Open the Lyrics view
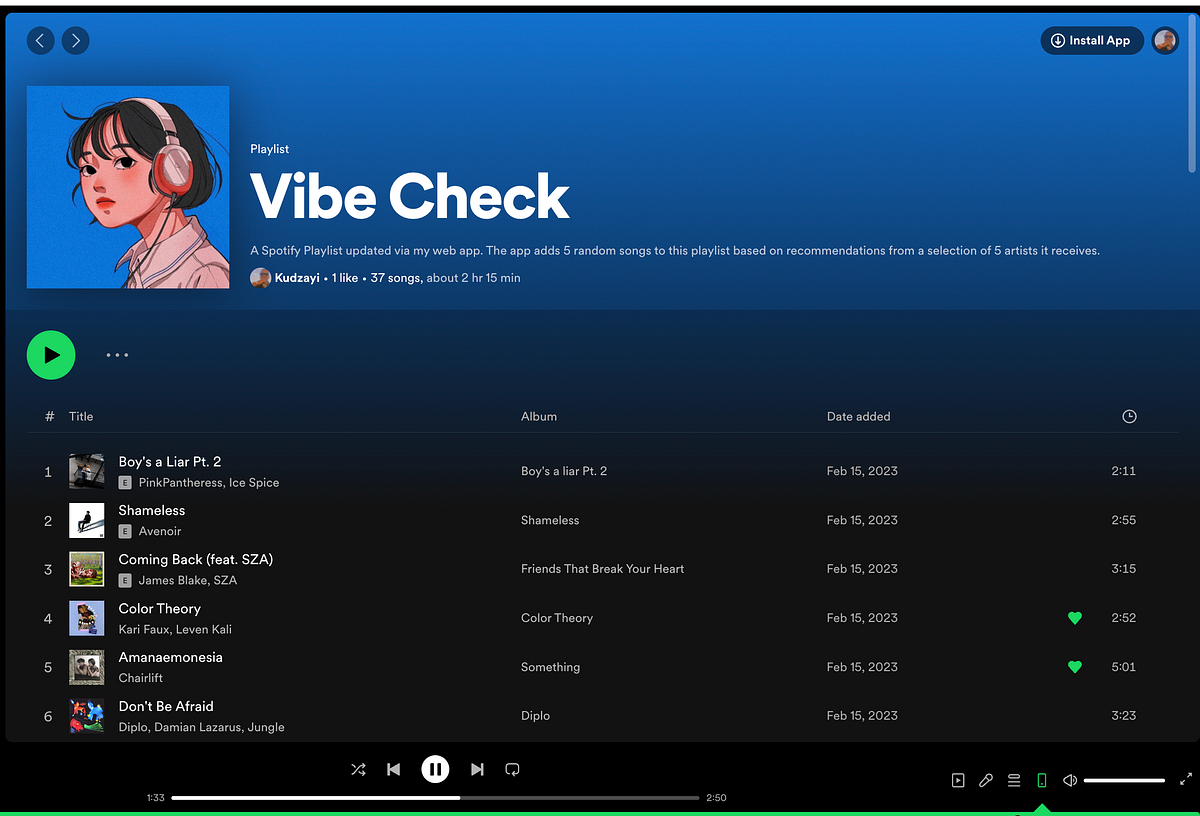Screen dimensions: 1200x816 tap(986, 780)
